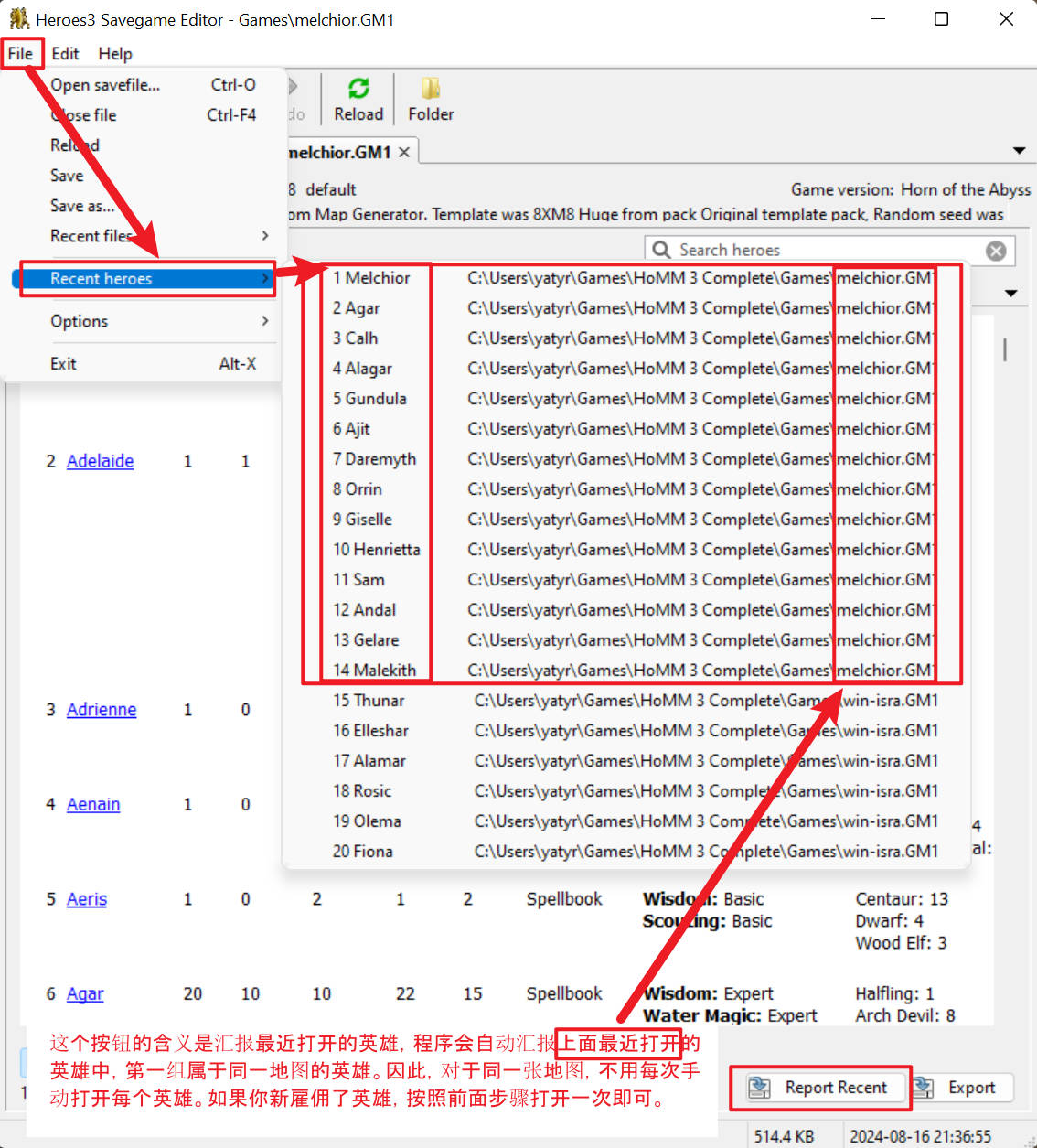Open hero link Aenain
The width and height of the screenshot is (1037, 1148).
pos(93,805)
